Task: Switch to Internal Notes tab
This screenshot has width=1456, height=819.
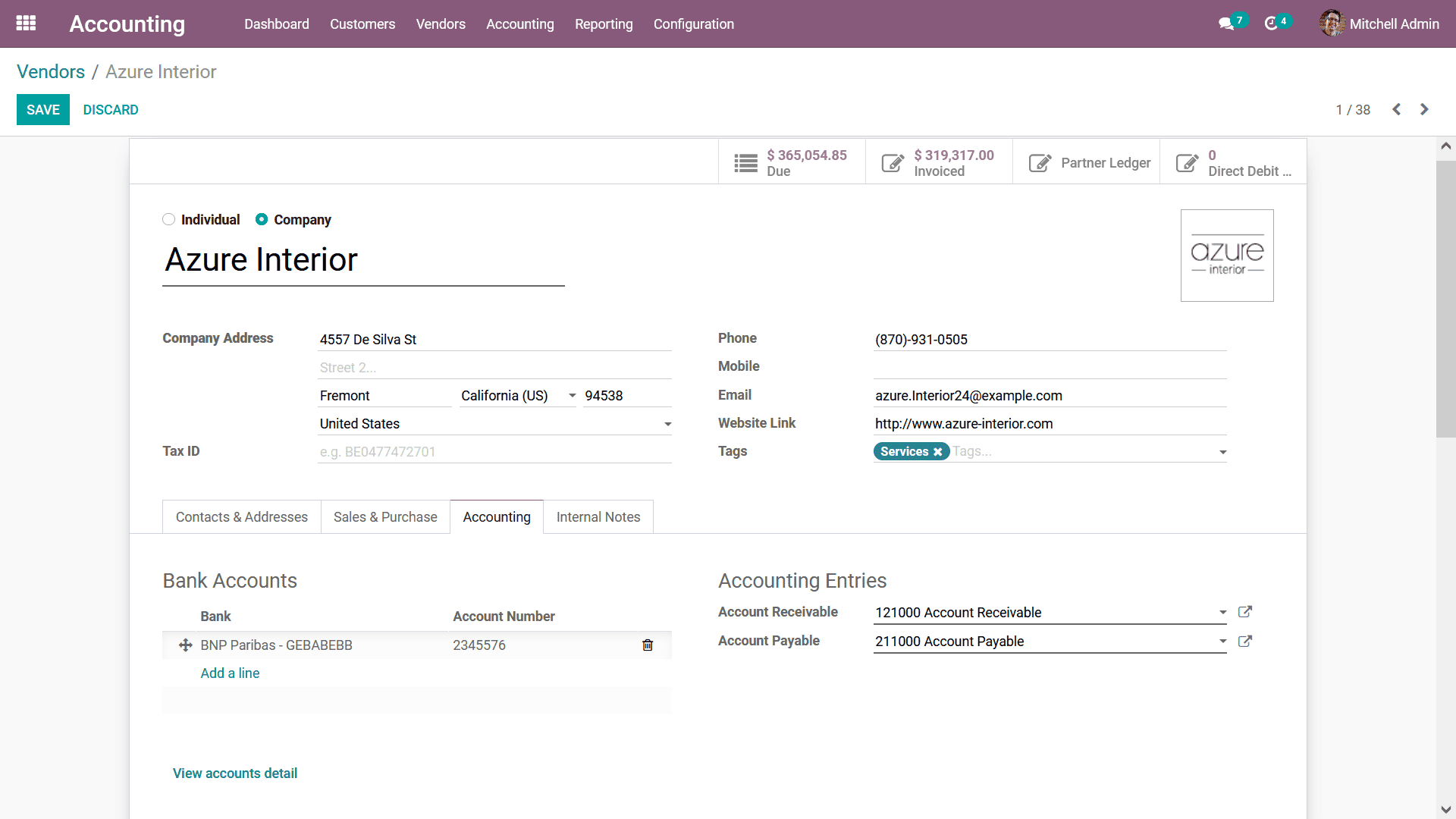Action: click(598, 517)
